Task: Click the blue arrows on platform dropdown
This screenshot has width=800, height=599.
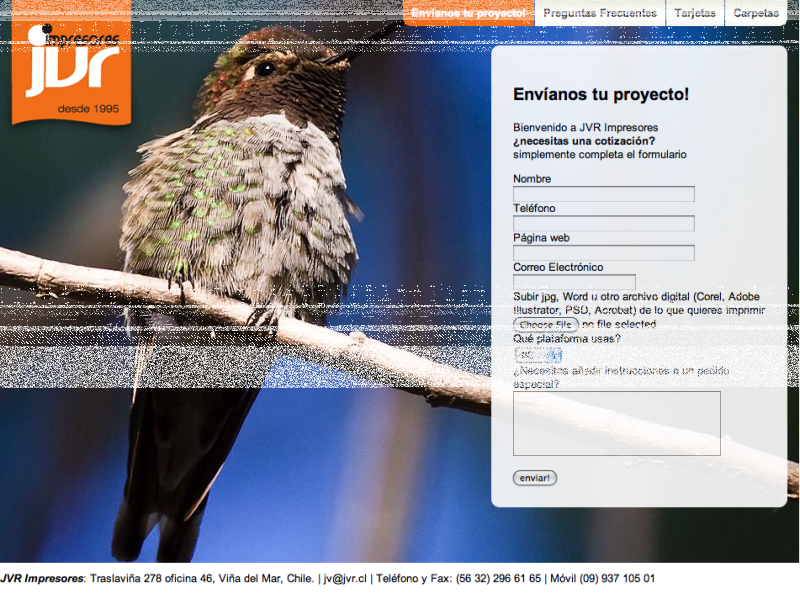Action: 555,355
